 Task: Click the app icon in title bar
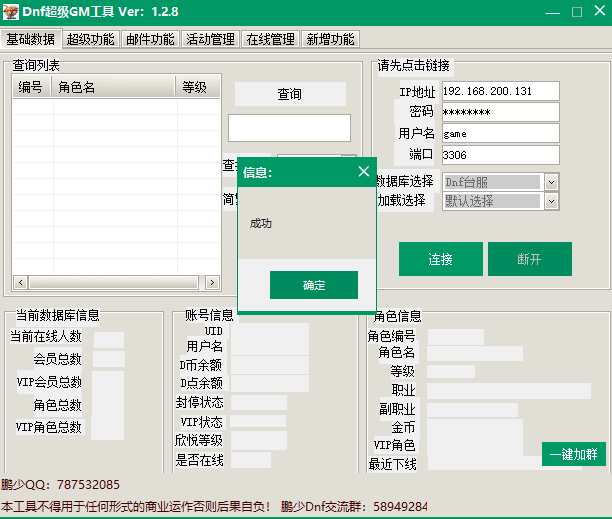11,12
